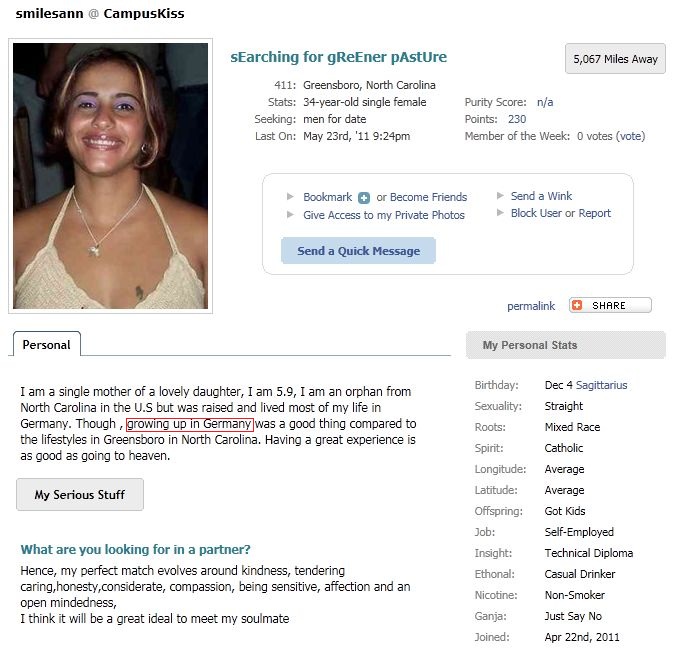
Task: Send a Wink to smilesann
Action: coord(541,196)
